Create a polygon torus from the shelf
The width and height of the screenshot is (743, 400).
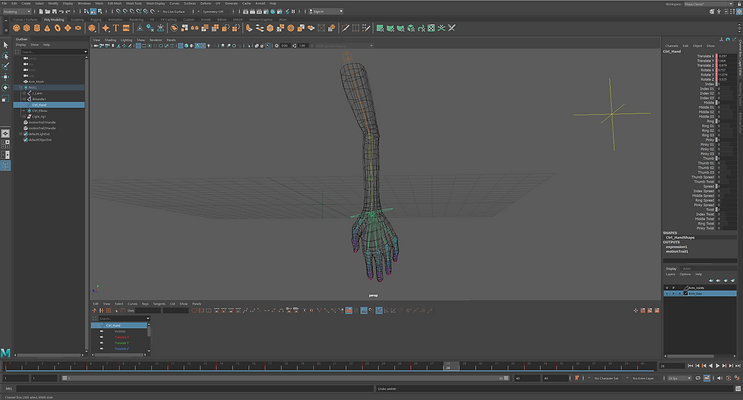(57, 28)
